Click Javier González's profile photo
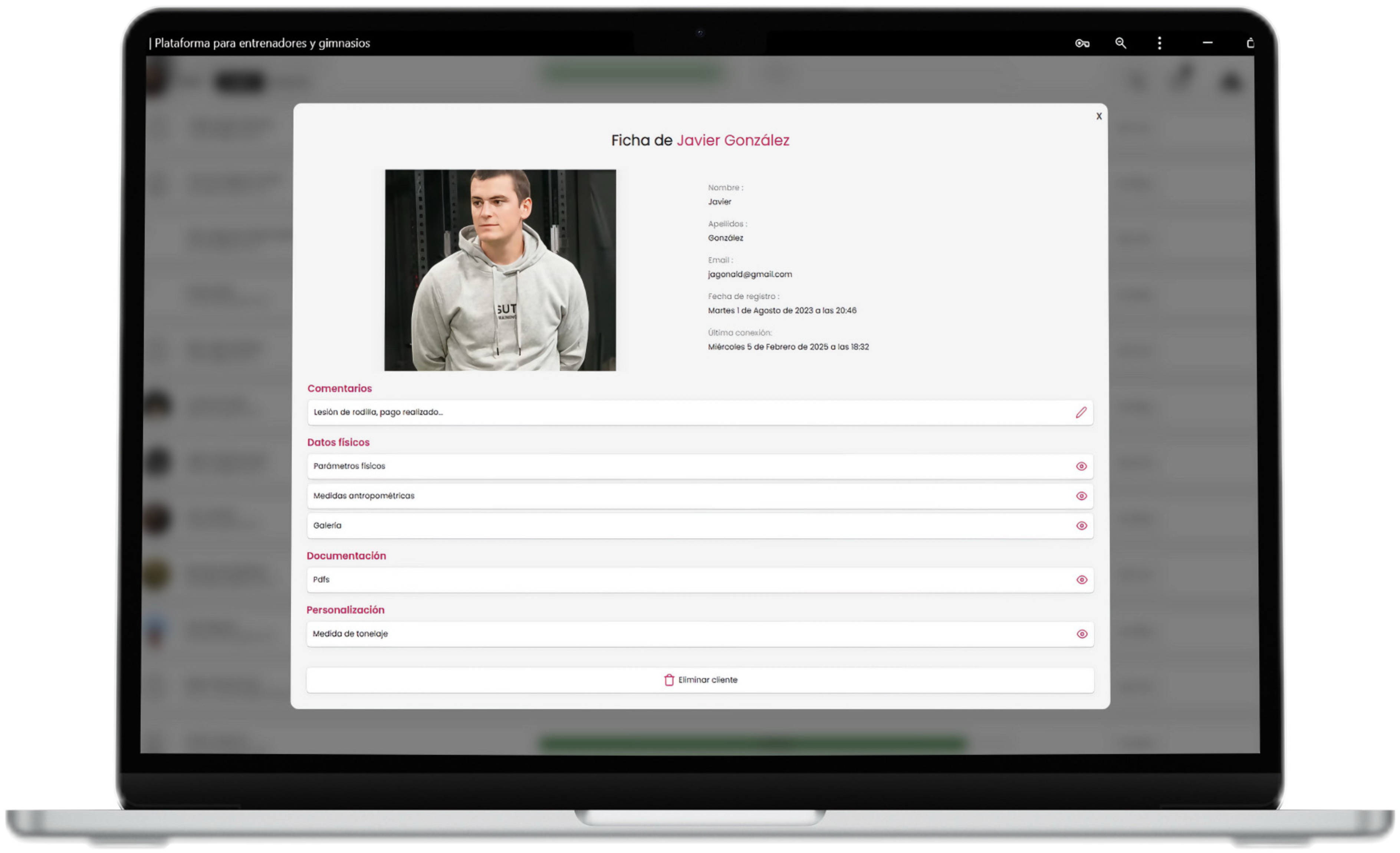Screen dimensions: 1400x853 click(500, 270)
